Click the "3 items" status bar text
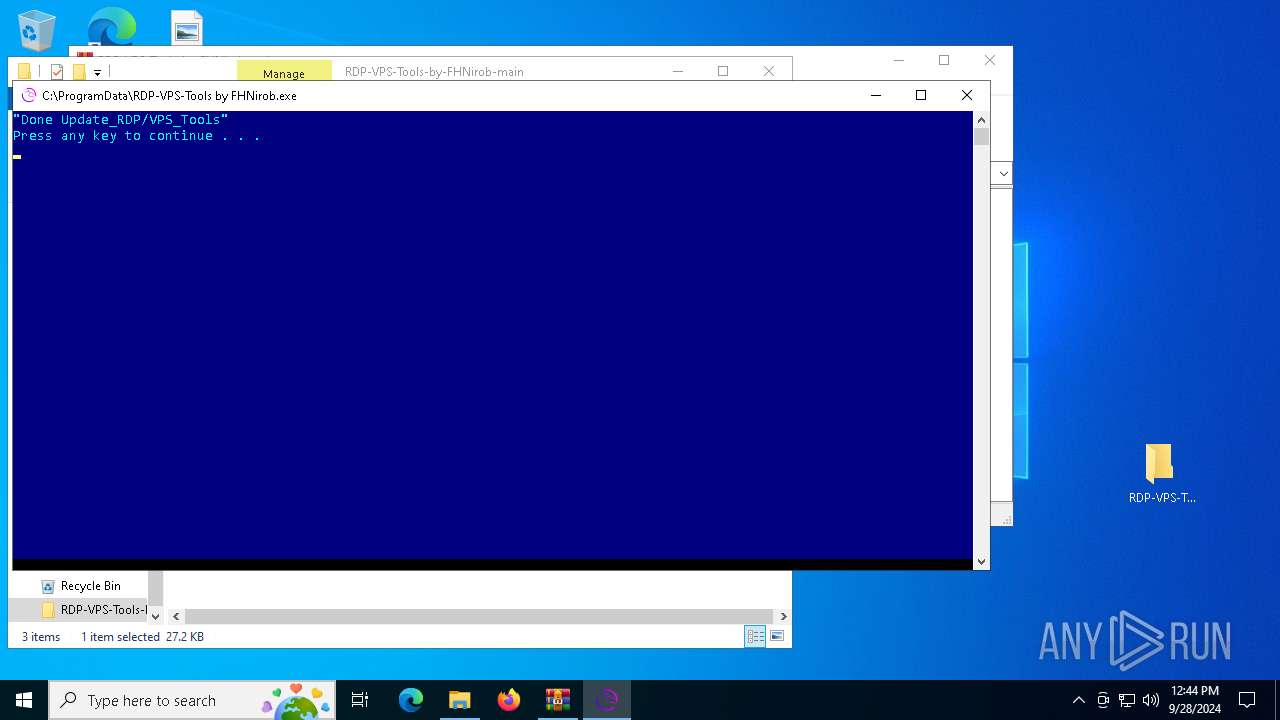Screen dimensions: 1280x720 [41, 637]
